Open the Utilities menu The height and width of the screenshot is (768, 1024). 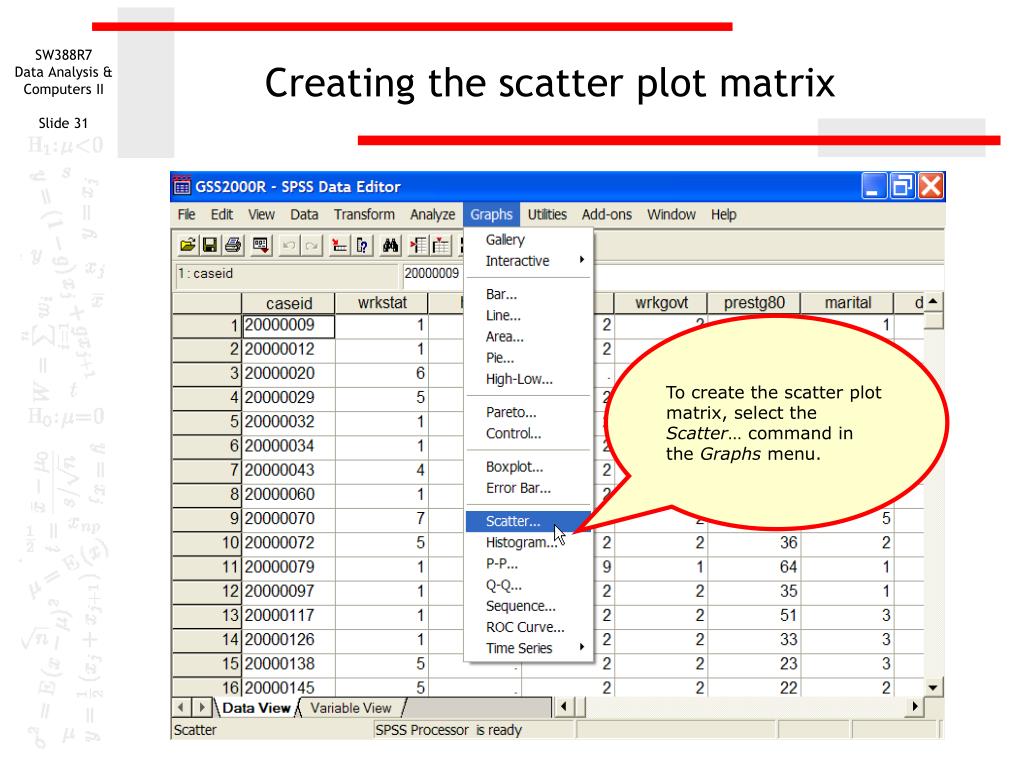pos(547,214)
